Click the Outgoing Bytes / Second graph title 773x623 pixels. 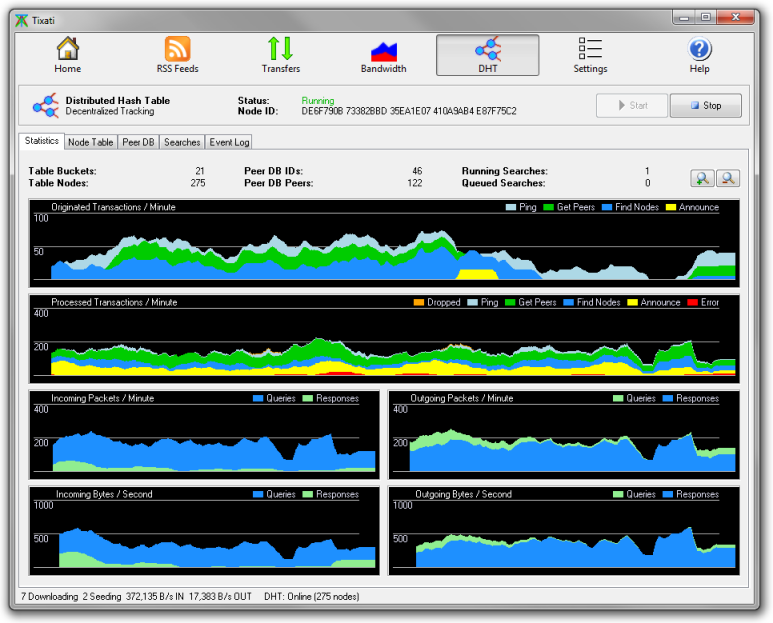tap(463, 494)
